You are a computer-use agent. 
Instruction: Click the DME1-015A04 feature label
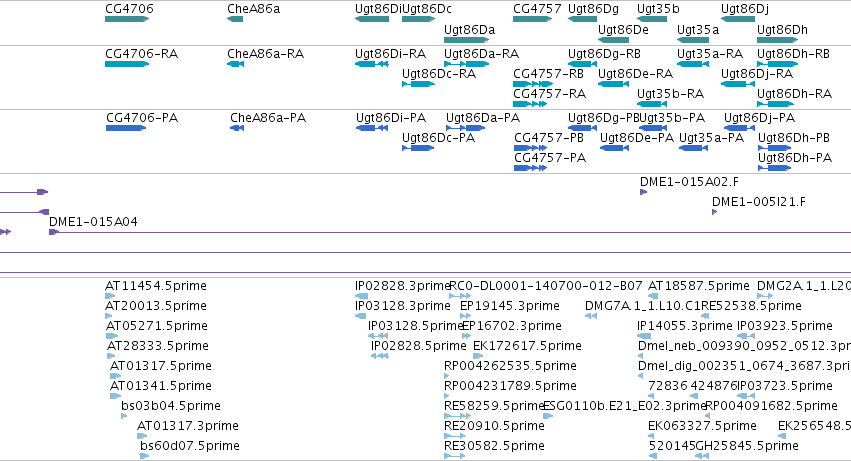tap(93, 222)
